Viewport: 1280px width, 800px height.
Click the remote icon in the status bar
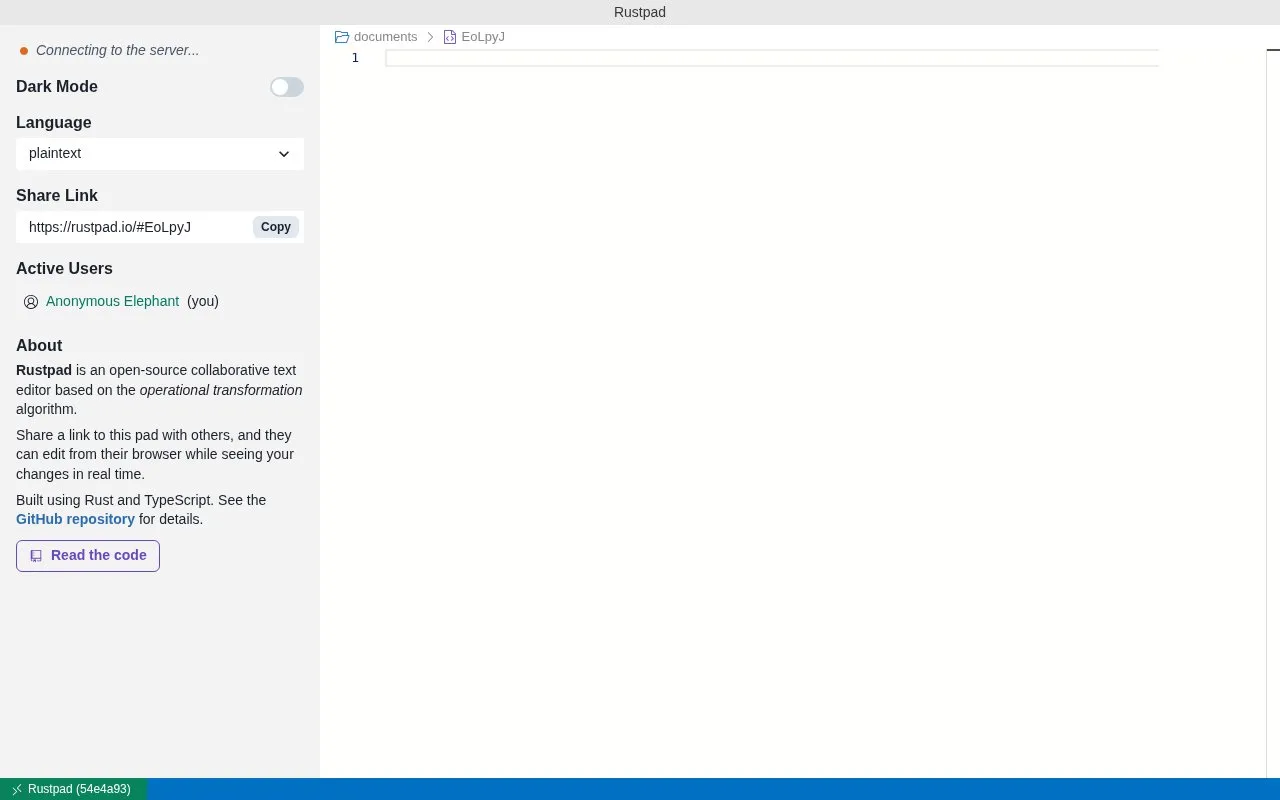[x=16, y=789]
